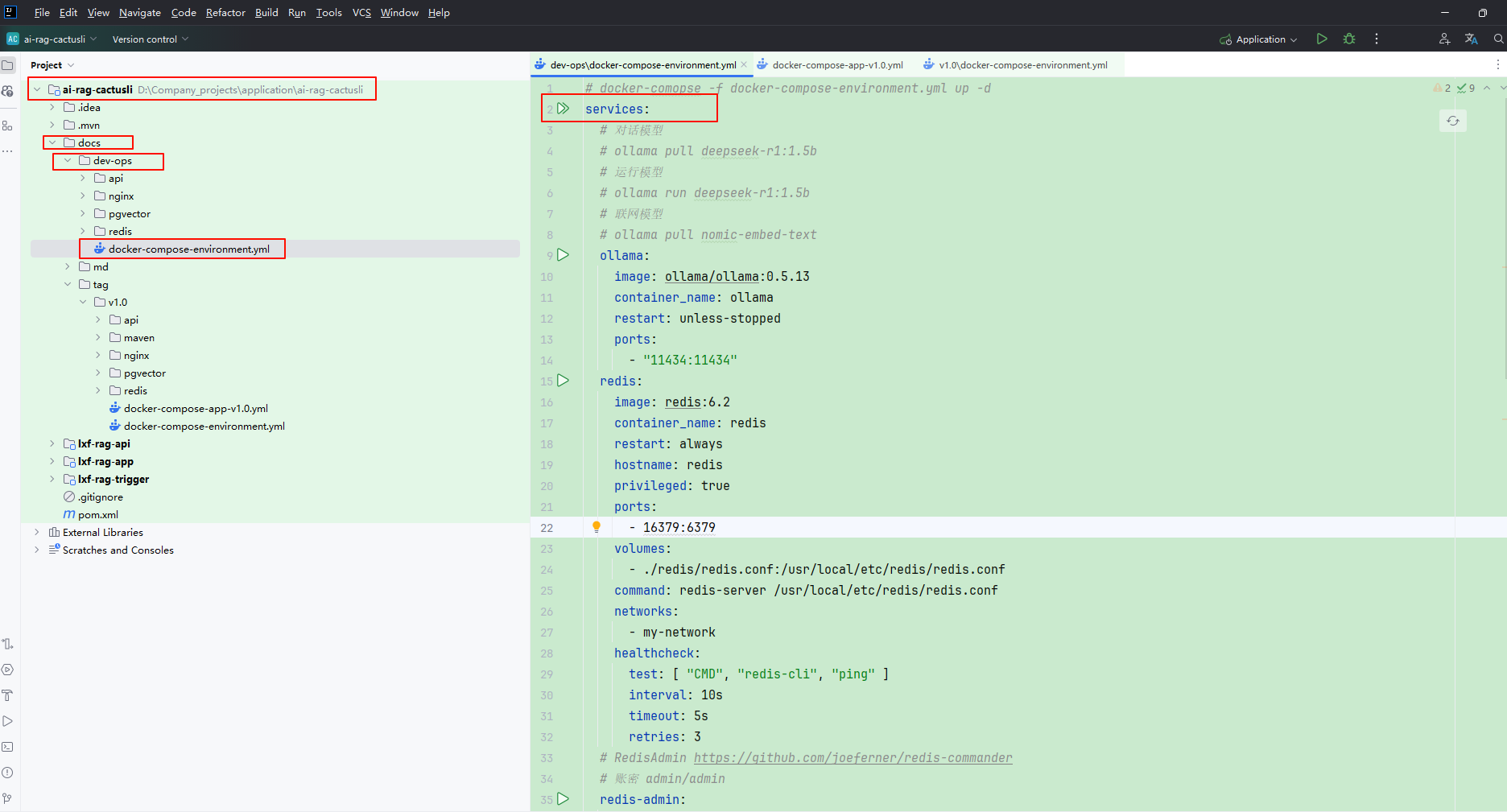Open the Git tool window icon
Screen dimensions: 1507x812
coord(8,798)
